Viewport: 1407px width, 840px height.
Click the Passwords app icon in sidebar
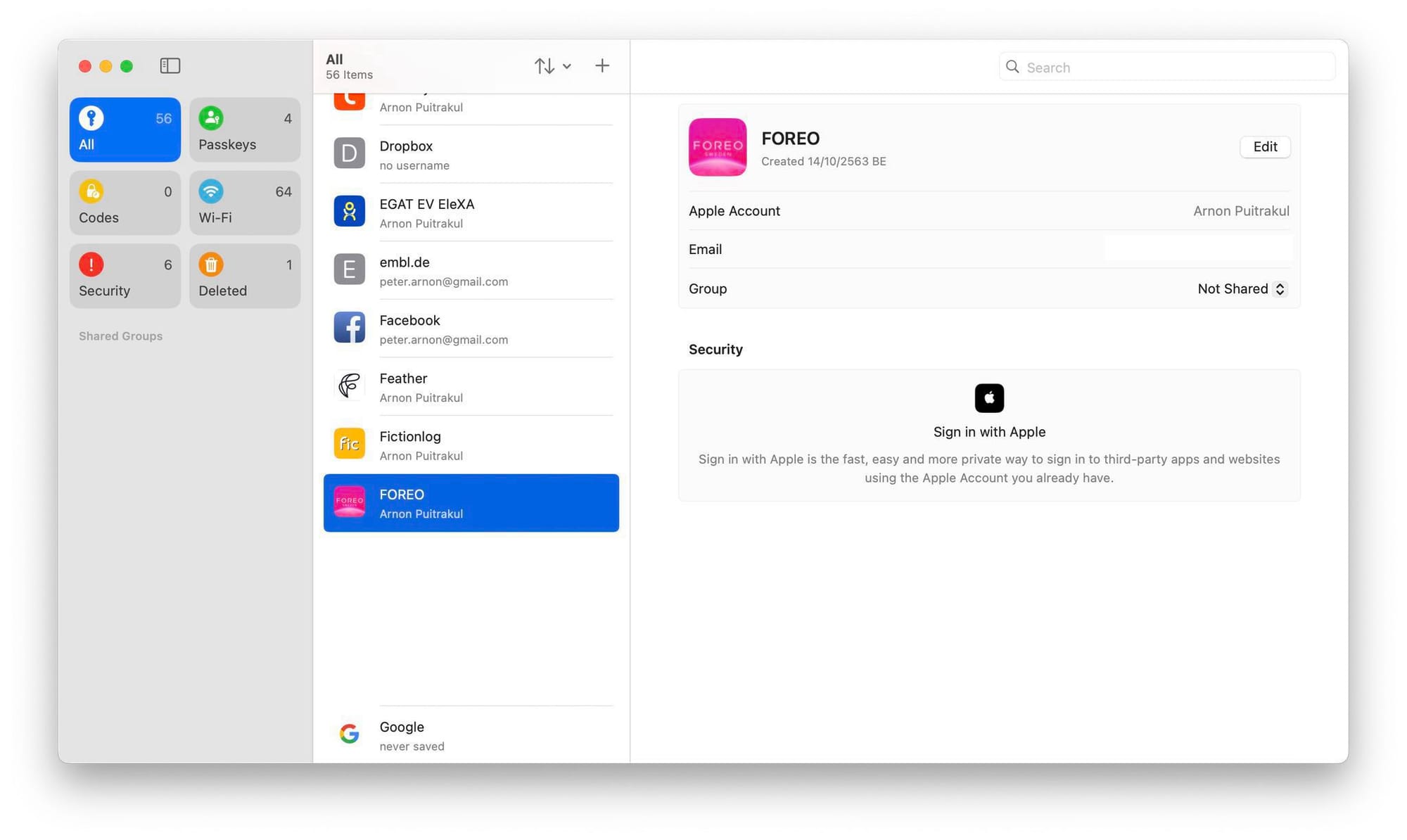[x=90, y=119]
